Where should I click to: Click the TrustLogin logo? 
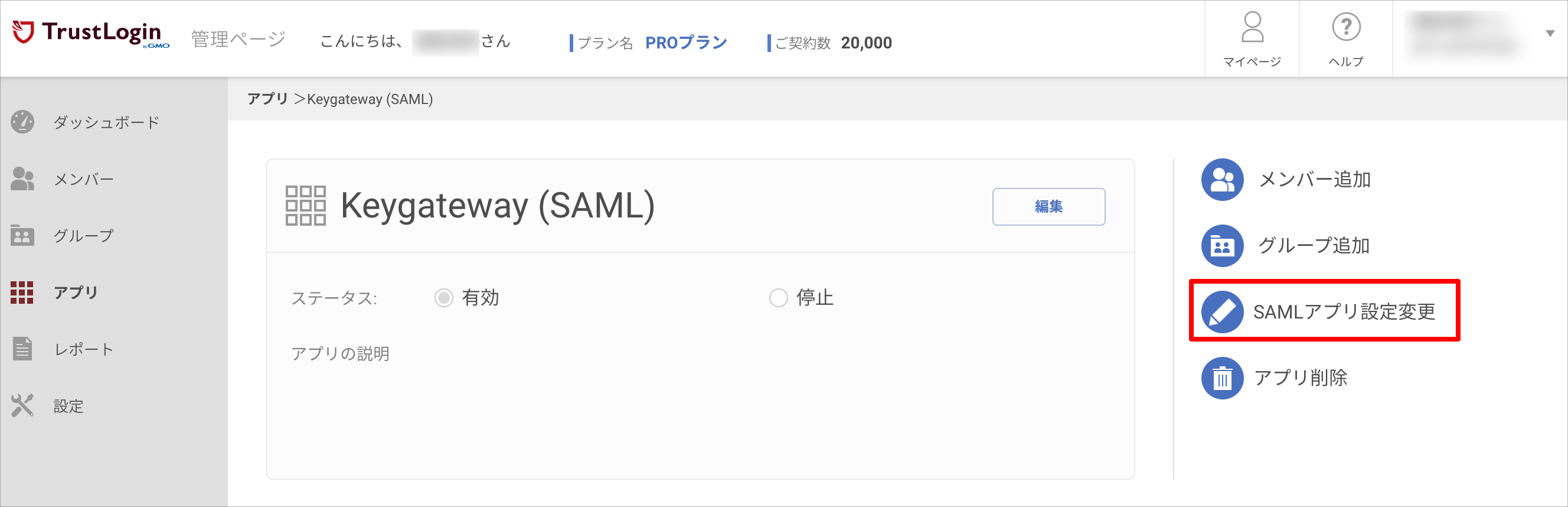[91, 34]
